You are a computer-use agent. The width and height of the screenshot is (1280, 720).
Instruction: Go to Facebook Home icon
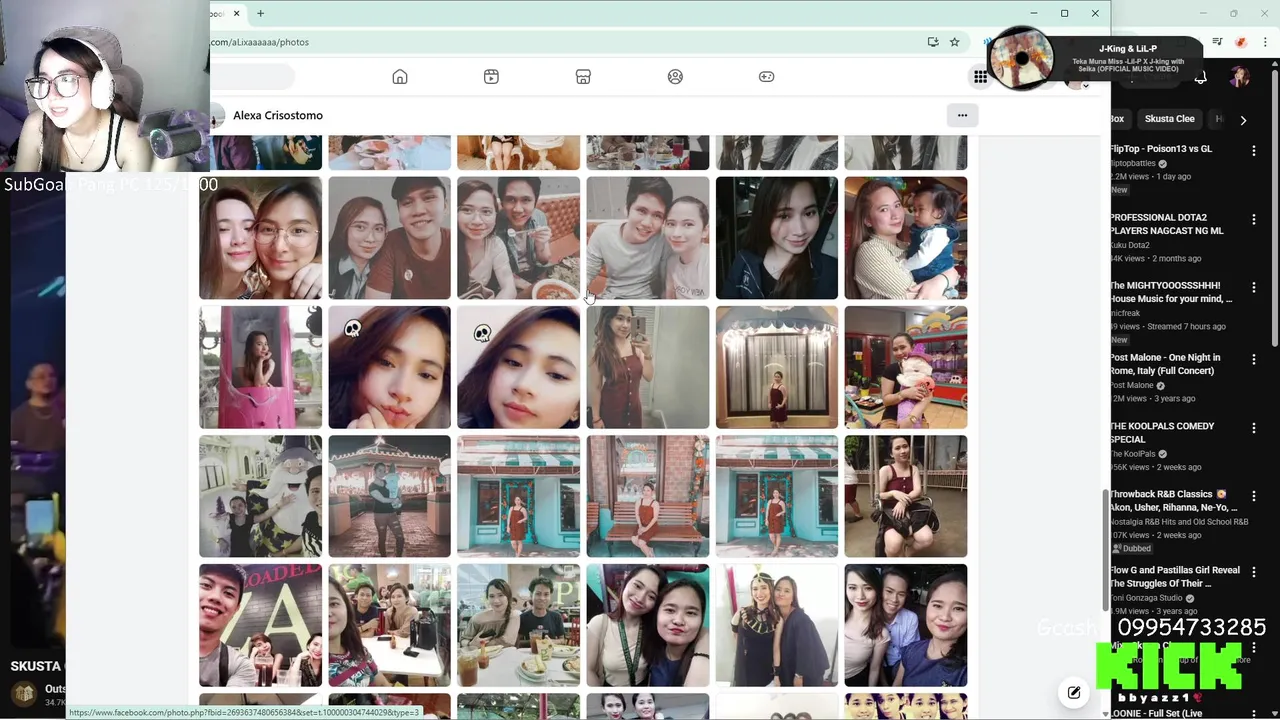pos(400,77)
